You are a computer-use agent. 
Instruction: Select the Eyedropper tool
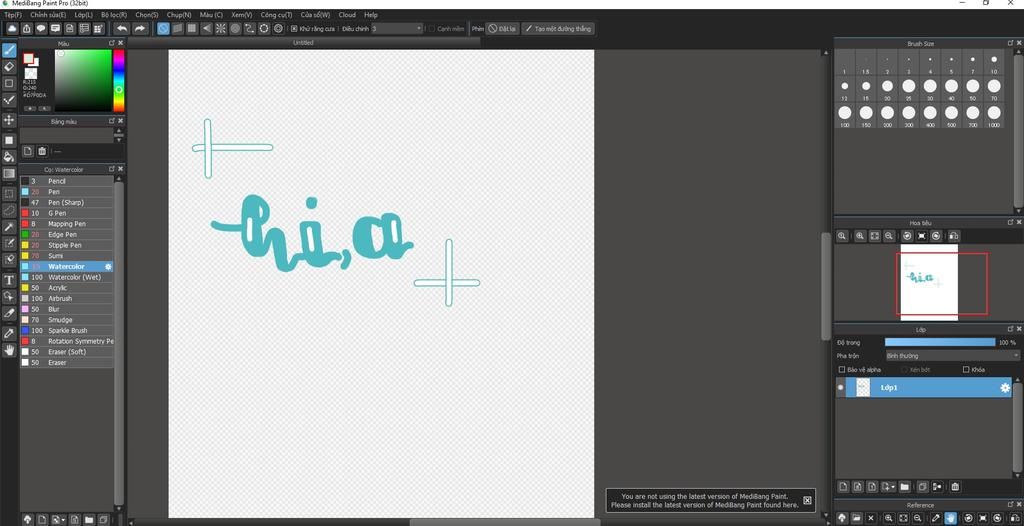[x=9, y=333]
